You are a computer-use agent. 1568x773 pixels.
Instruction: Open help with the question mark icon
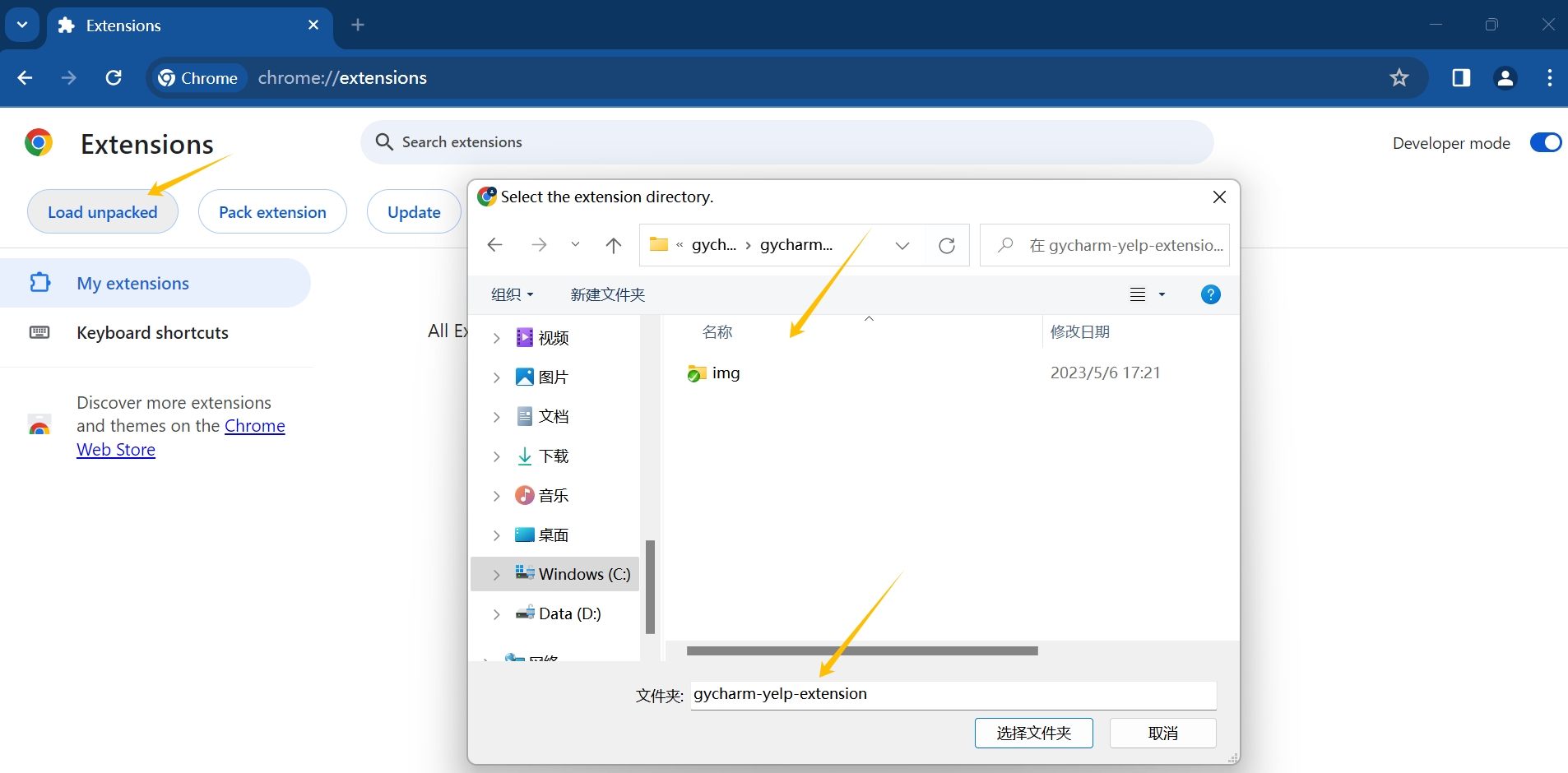coord(1210,294)
